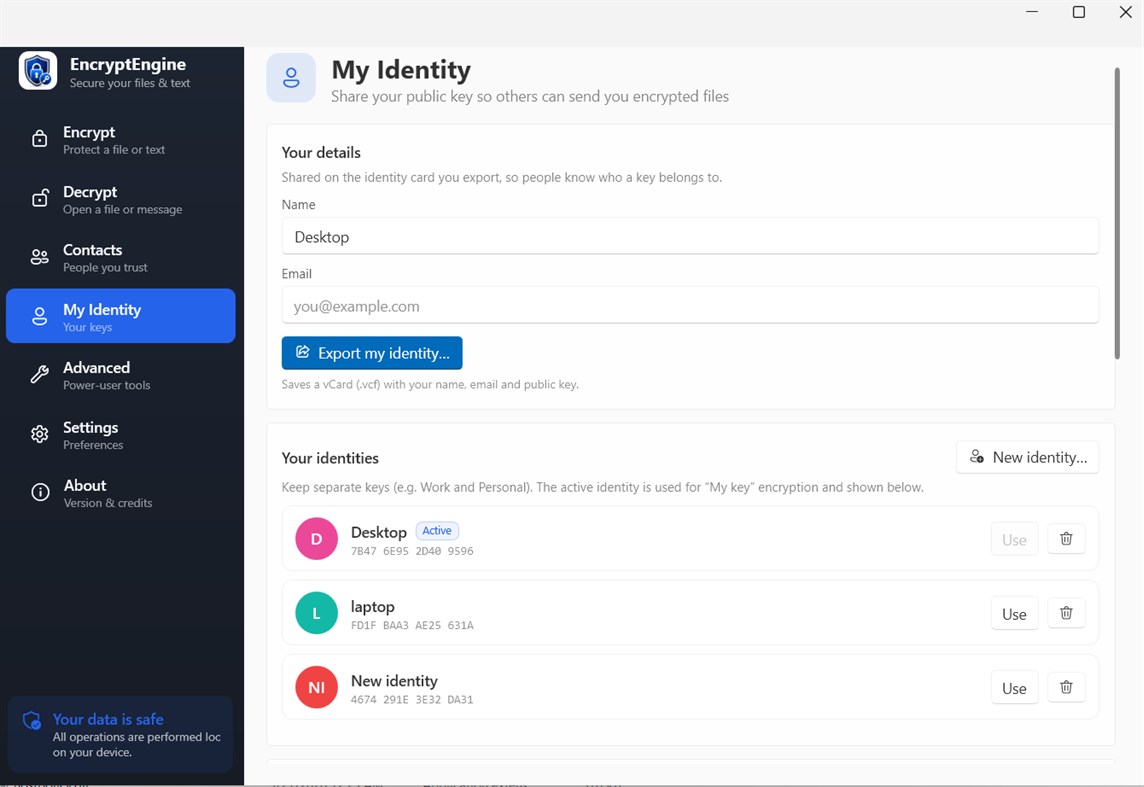Create a New identity

pos(1027,457)
